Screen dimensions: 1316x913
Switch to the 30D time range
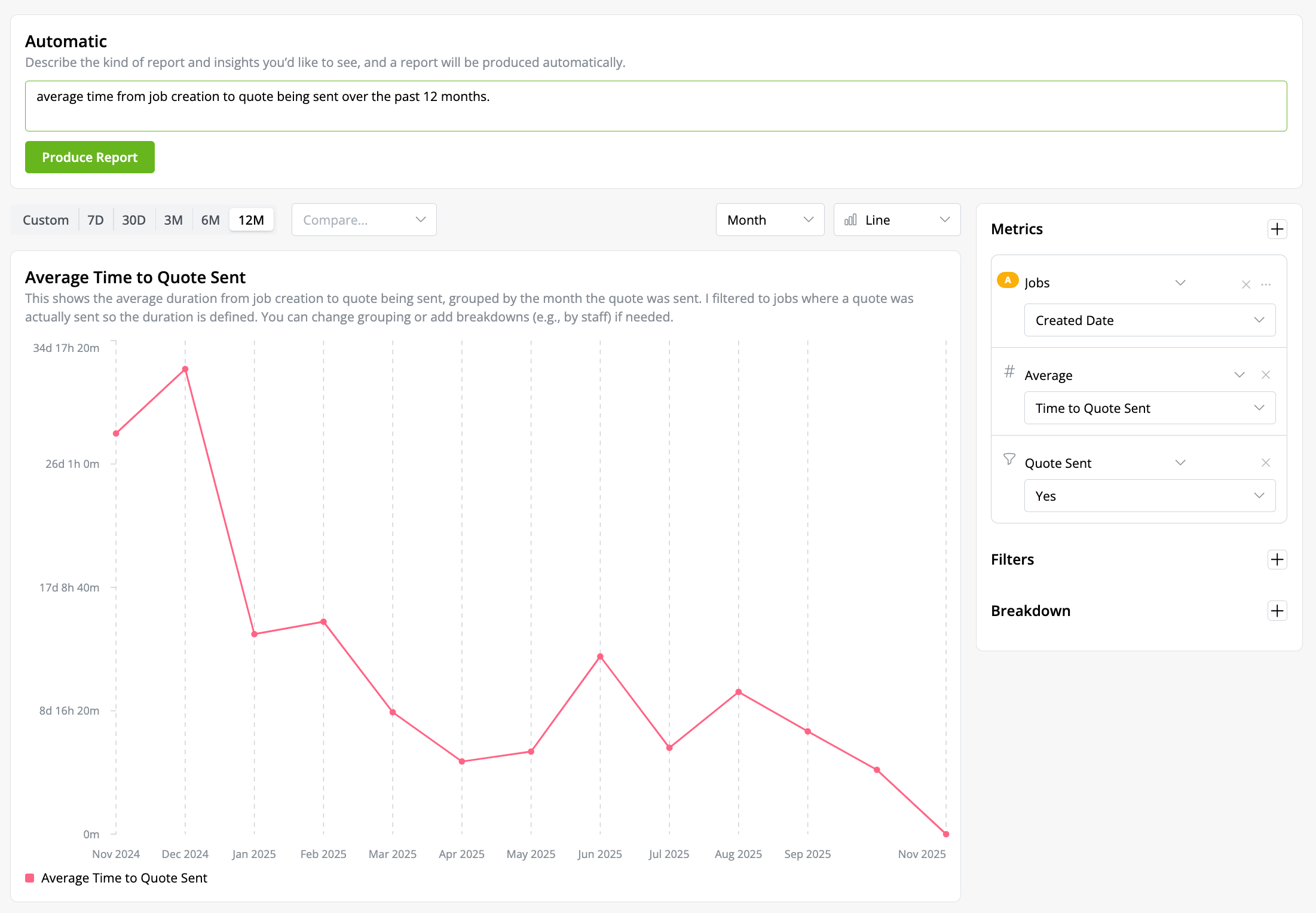point(134,220)
